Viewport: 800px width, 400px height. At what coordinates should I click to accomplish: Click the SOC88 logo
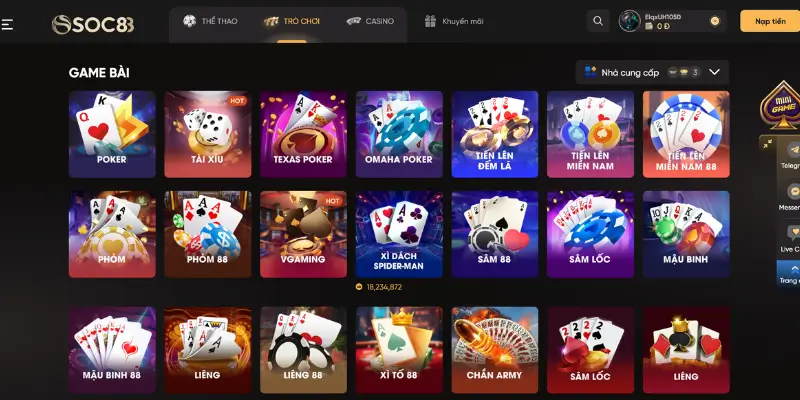coord(93,24)
